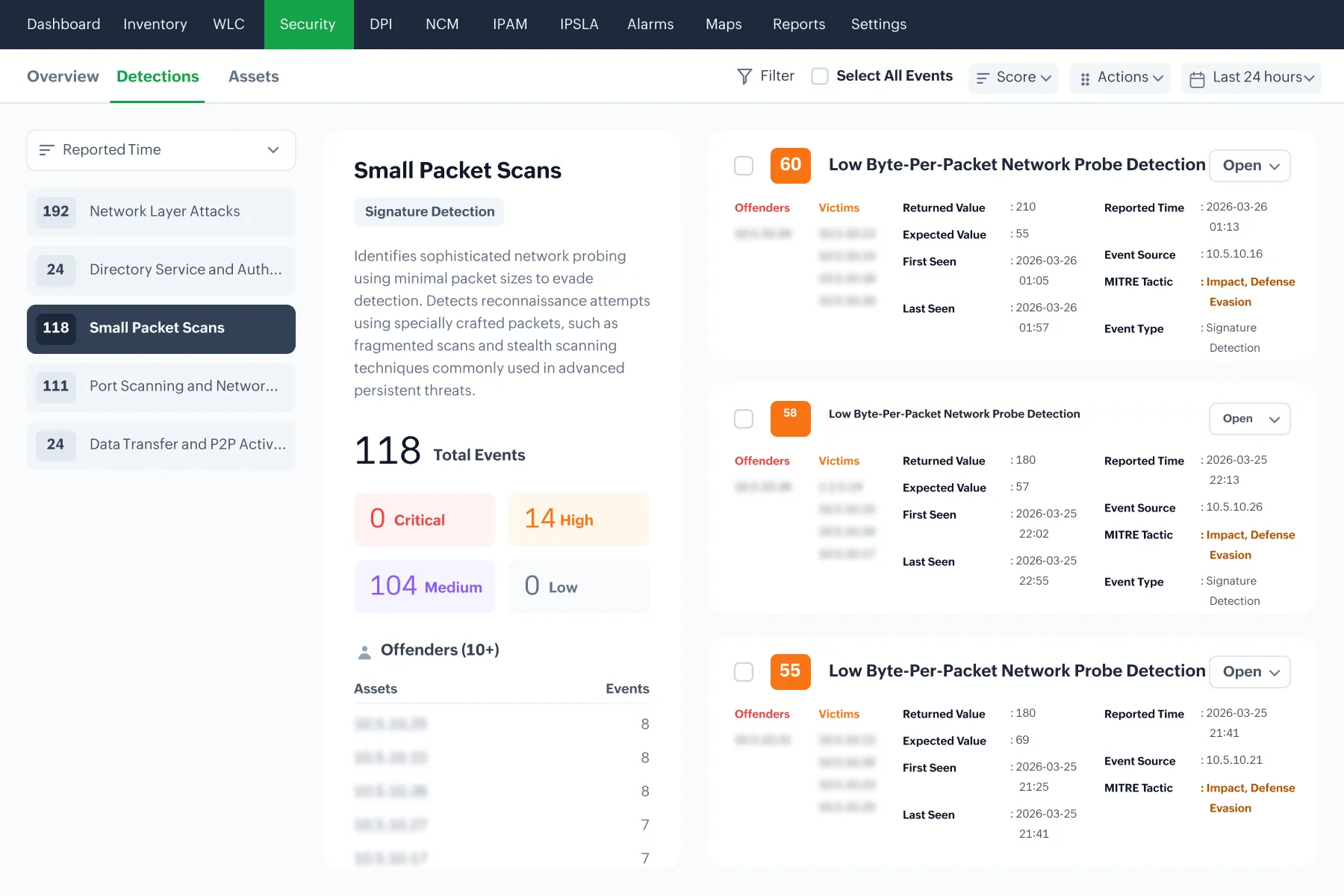
Task: Open the score 60 Low Byte-Per-Packet event title
Action: (x=1017, y=165)
